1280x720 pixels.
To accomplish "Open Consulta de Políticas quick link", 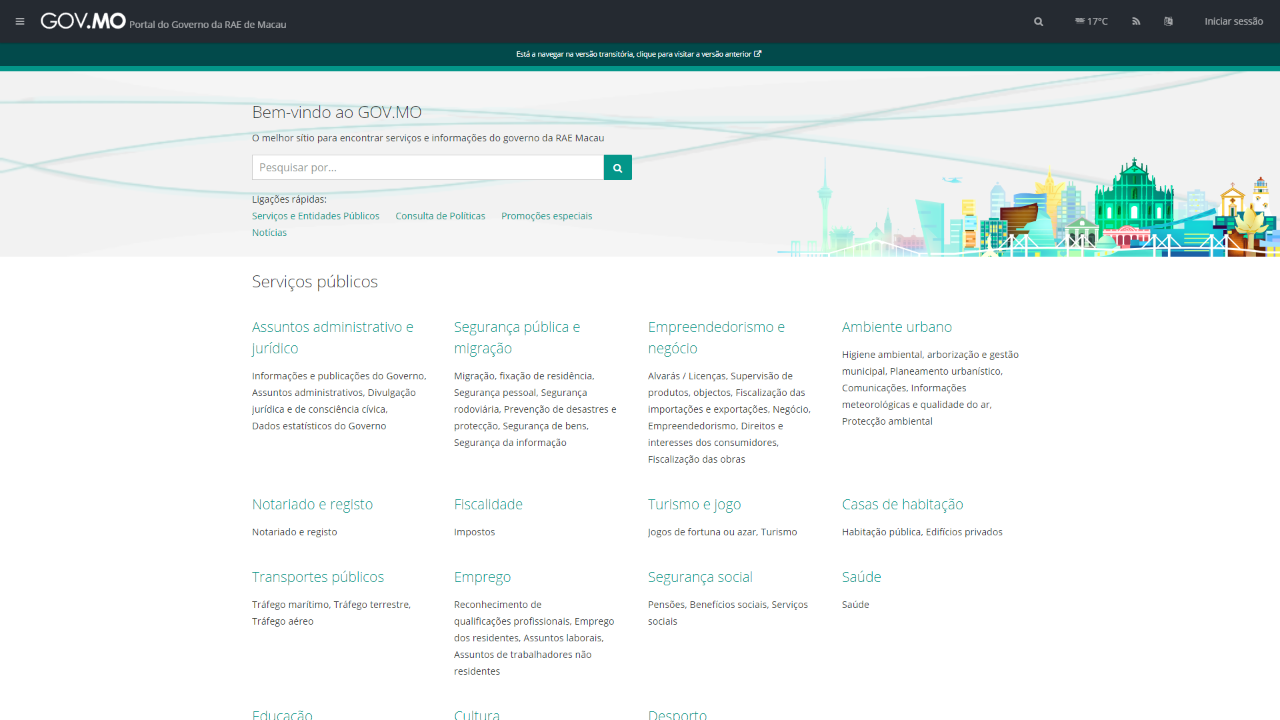I will coord(440,216).
